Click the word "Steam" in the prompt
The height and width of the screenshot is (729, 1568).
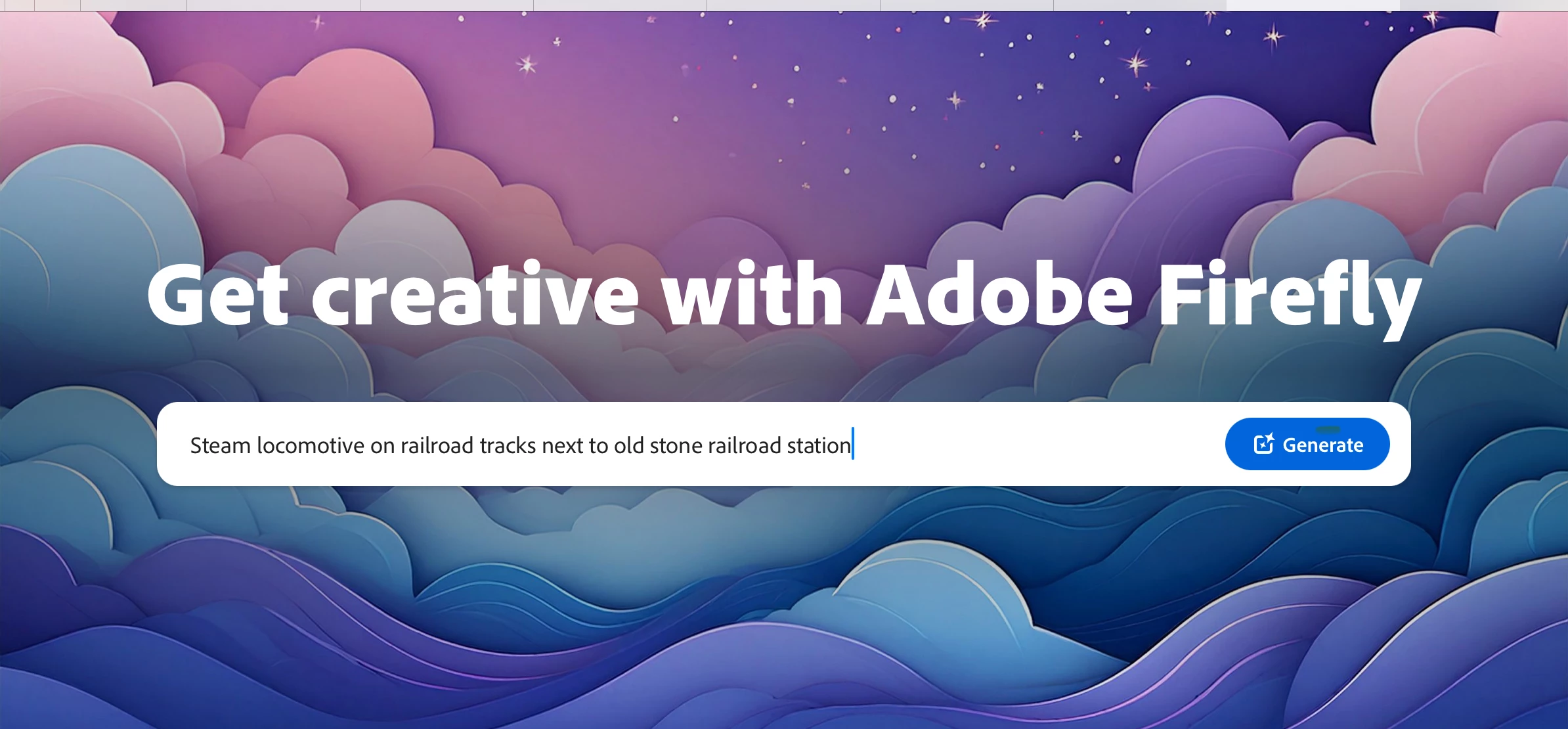(220, 445)
